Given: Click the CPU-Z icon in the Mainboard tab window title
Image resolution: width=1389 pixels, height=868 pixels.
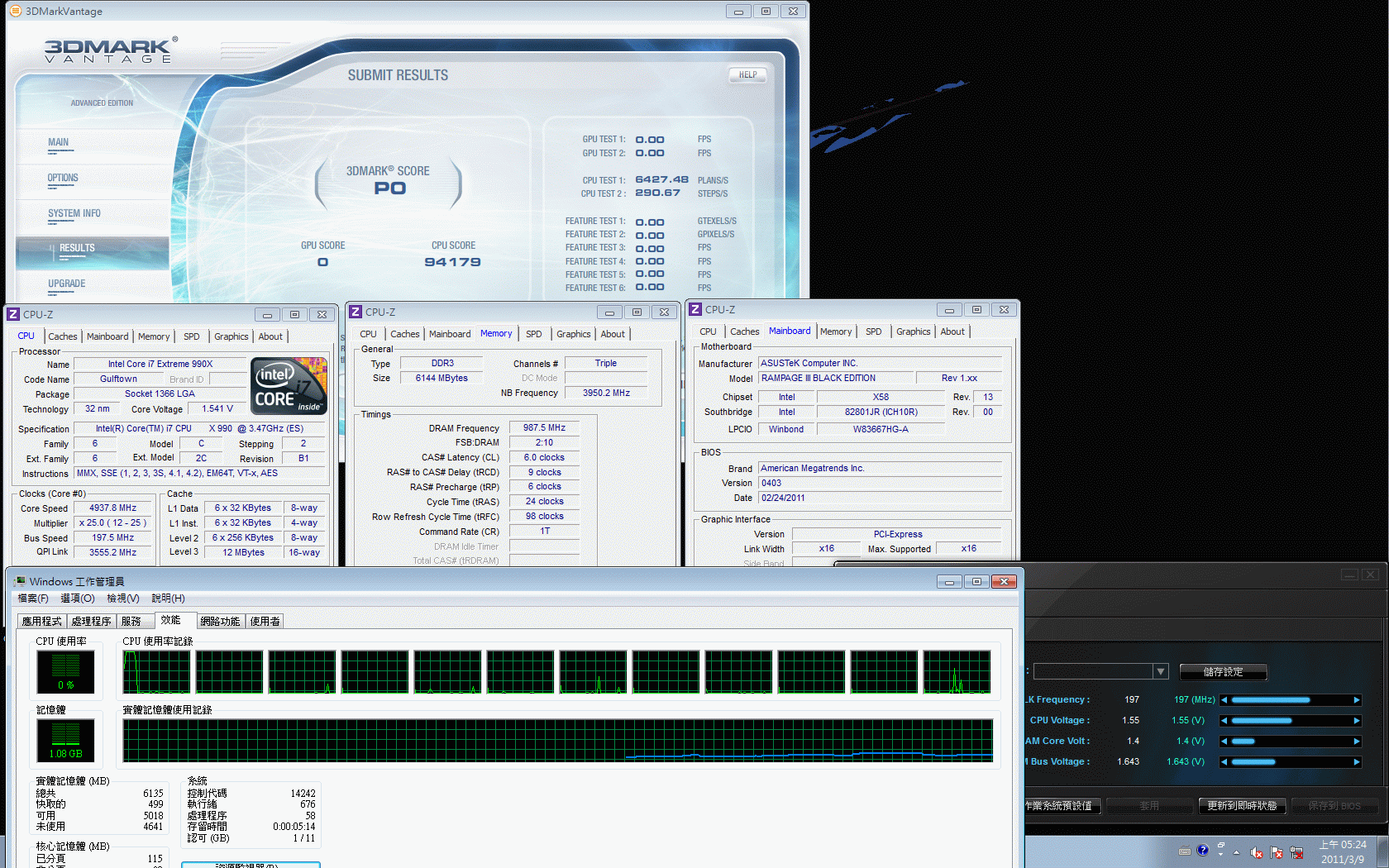Looking at the screenshot, I should tap(695, 309).
